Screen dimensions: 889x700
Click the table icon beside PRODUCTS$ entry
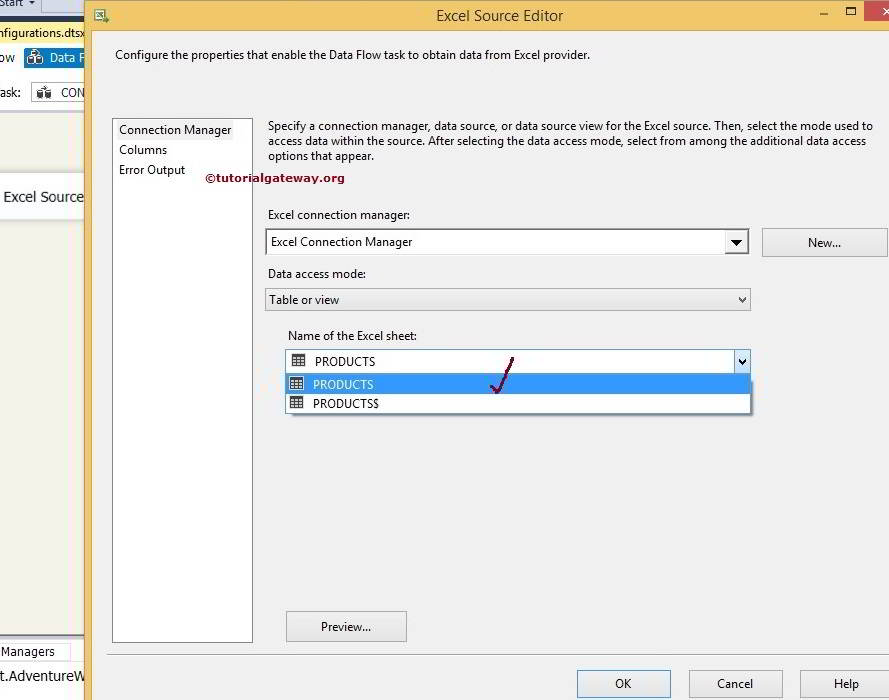pos(297,403)
